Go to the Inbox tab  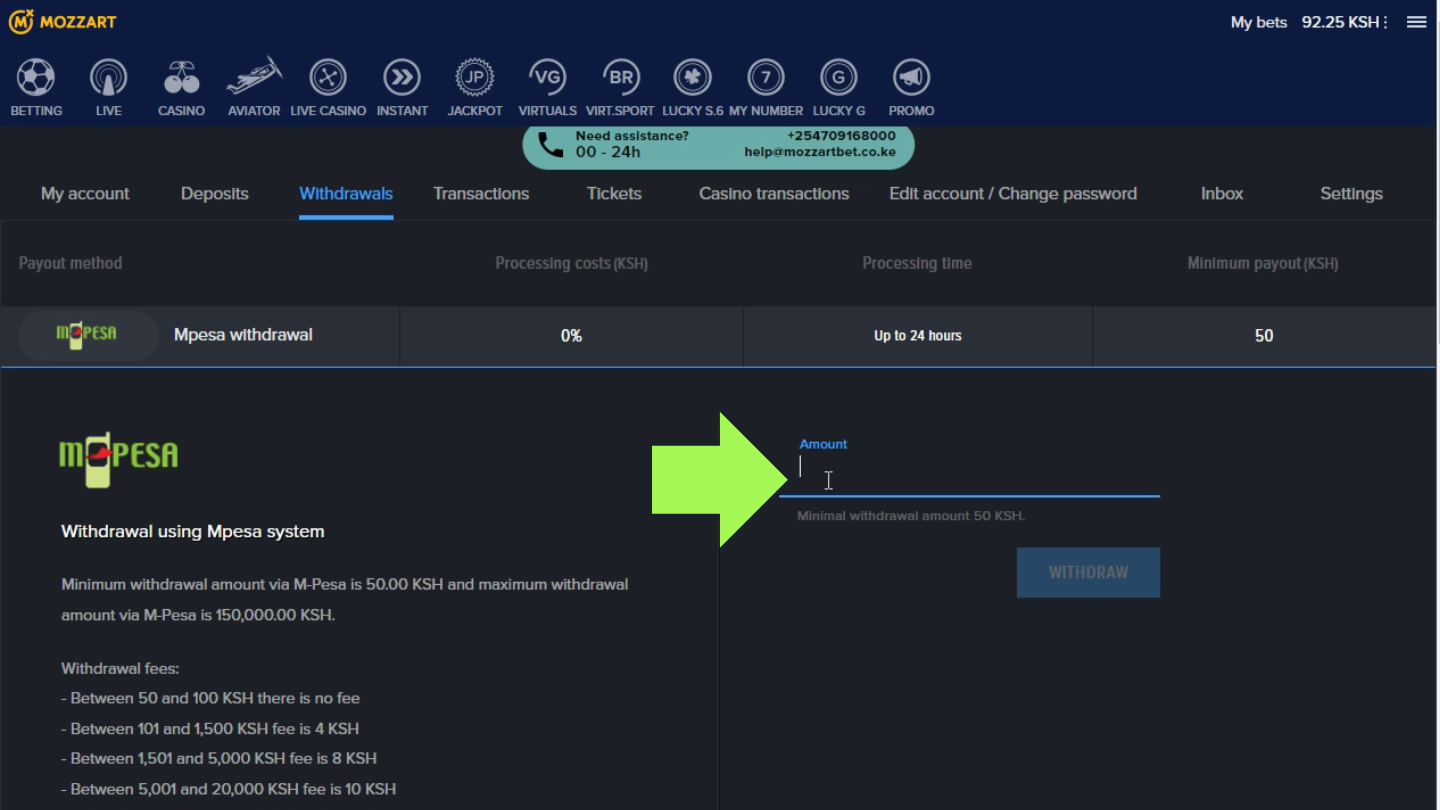tap(1221, 194)
